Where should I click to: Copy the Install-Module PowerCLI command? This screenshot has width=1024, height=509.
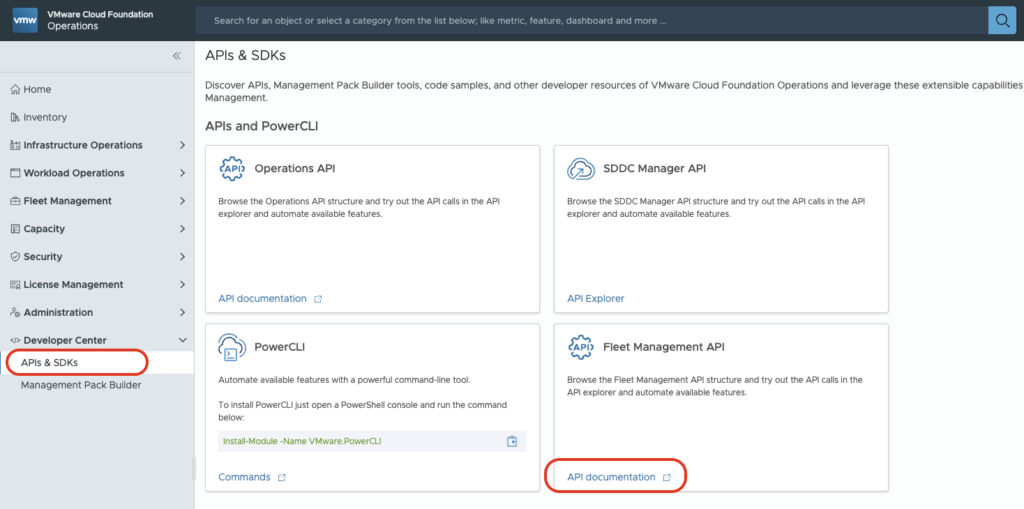pyautogui.click(x=511, y=441)
